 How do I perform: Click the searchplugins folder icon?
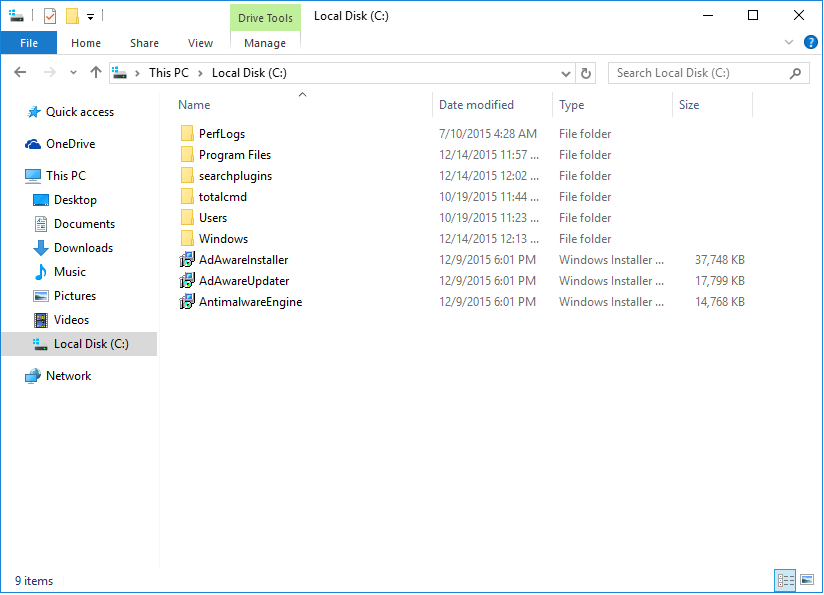[x=187, y=176]
